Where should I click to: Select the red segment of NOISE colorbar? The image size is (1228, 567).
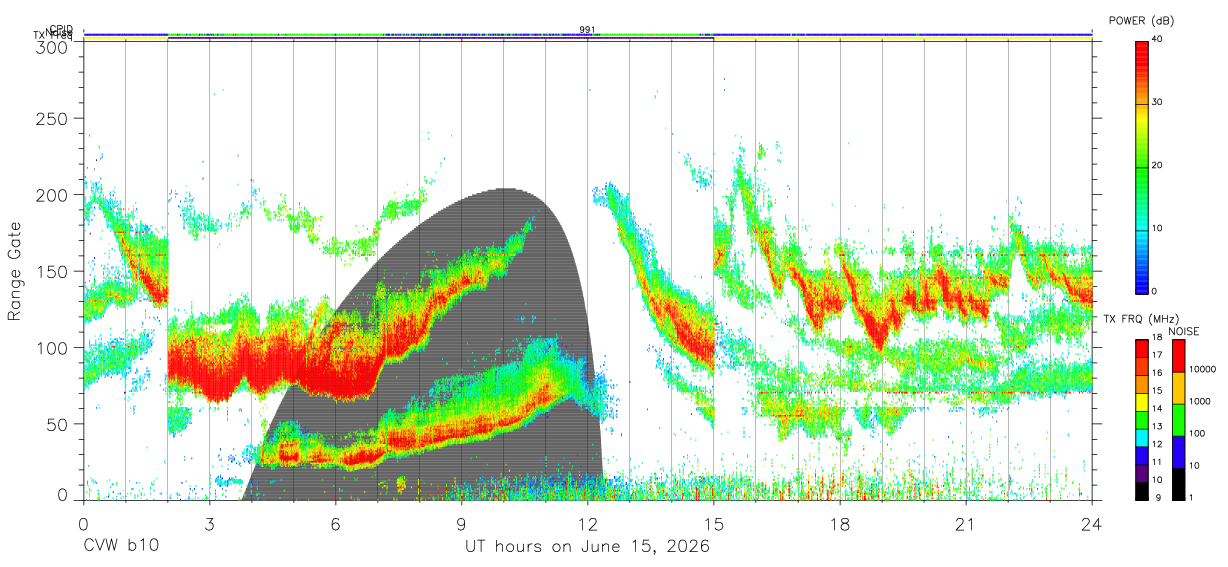[x=1177, y=356]
